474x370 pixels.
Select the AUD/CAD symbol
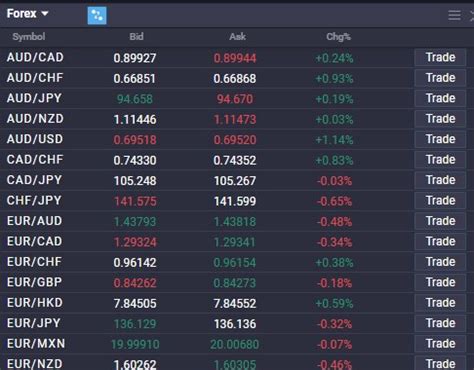[x=35, y=58]
